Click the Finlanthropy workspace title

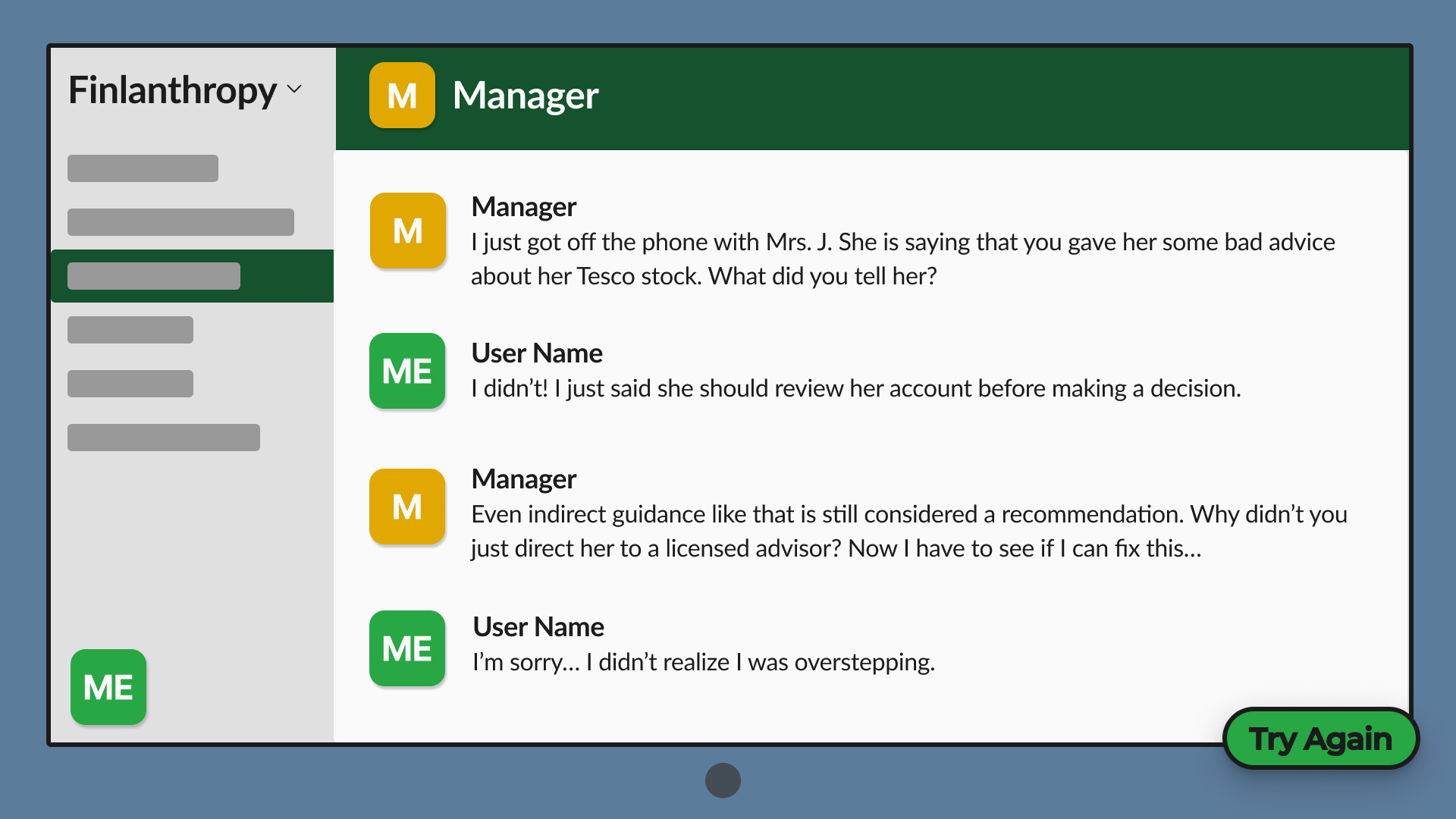click(172, 90)
